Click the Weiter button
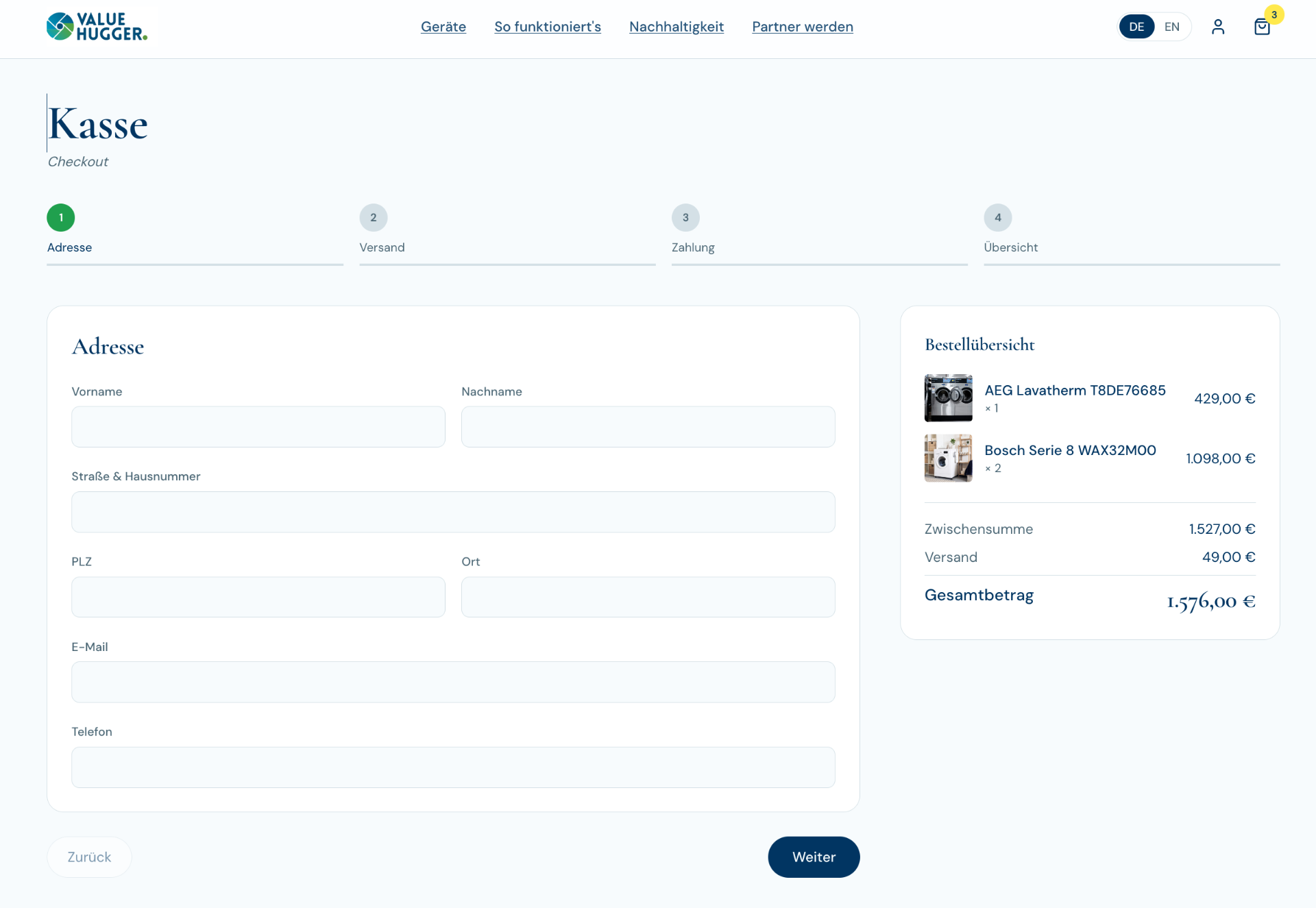The width and height of the screenshot is (1316, 908). pos(814,857)
